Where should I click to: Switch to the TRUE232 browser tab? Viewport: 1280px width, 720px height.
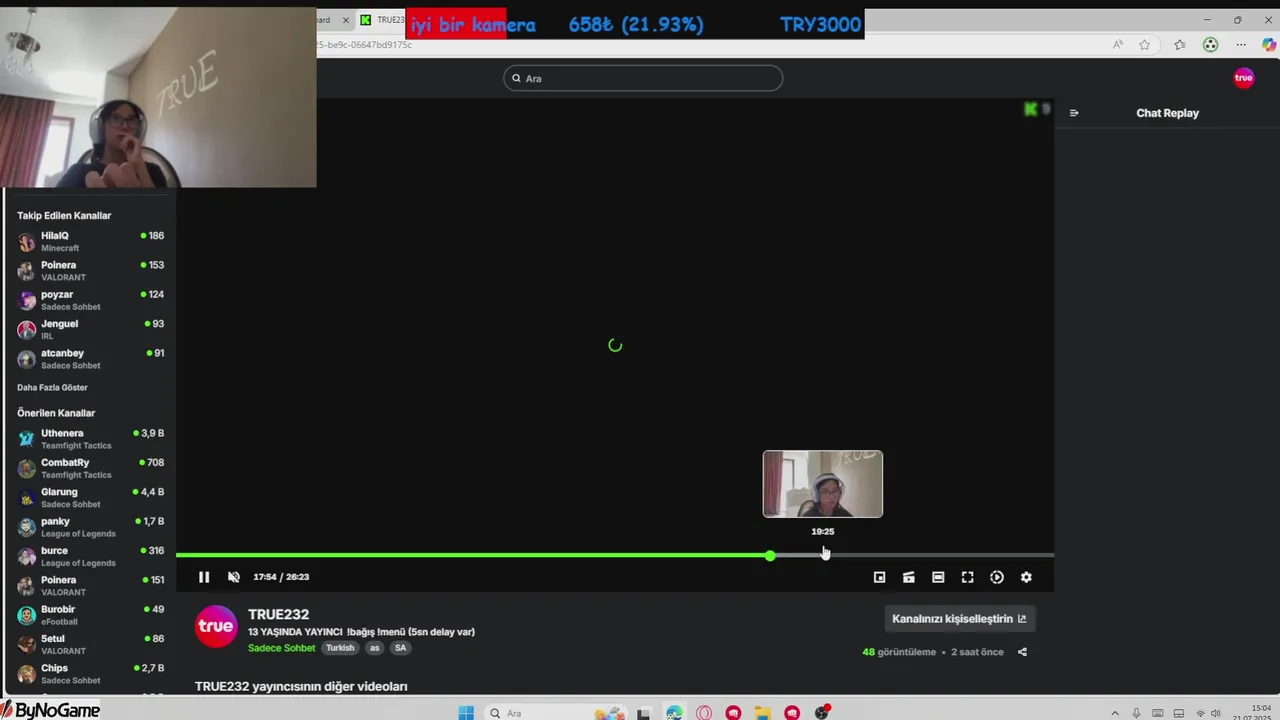381,20
